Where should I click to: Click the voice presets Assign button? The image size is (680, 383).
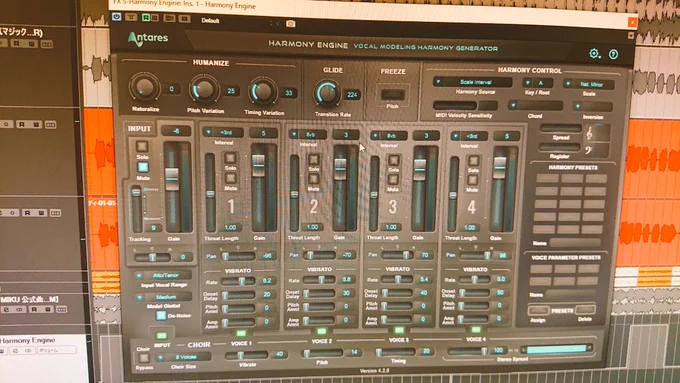[538, 311]
